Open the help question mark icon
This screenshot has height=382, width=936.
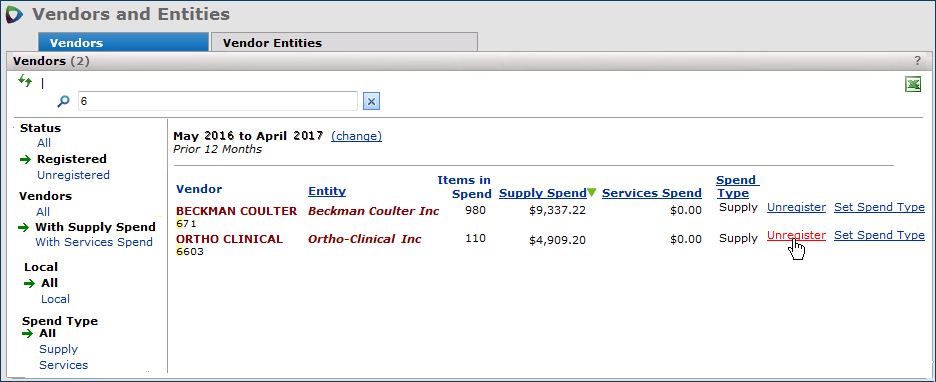tap(917, 60)
